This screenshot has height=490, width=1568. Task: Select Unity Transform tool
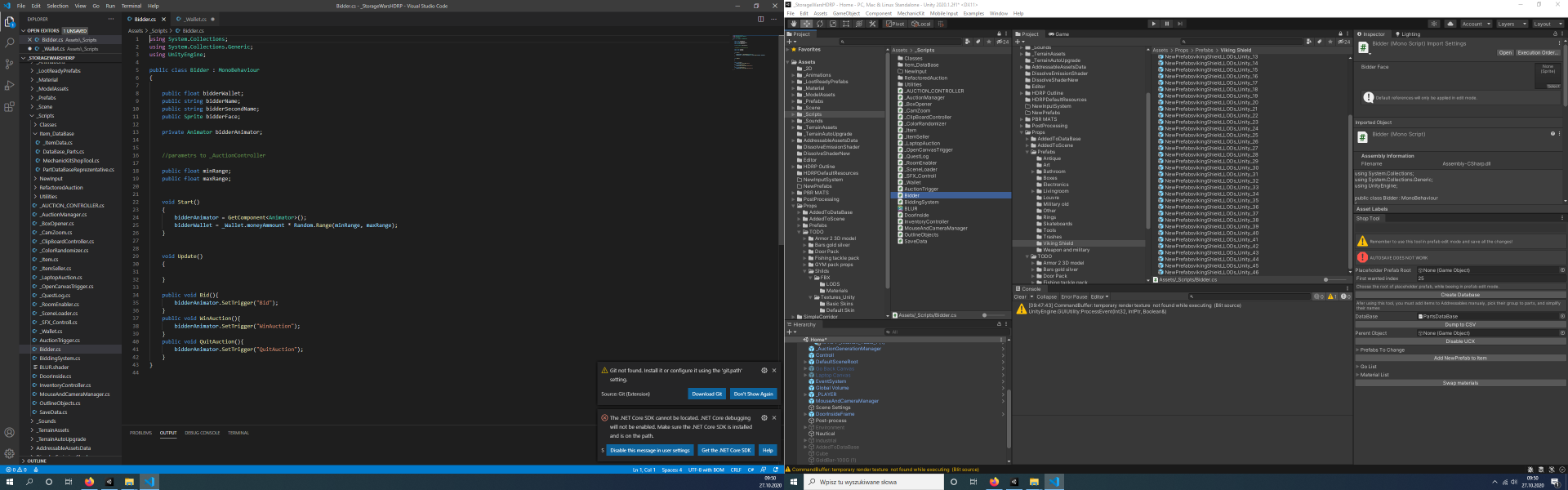pyautogui.click(x=859, y=24)
